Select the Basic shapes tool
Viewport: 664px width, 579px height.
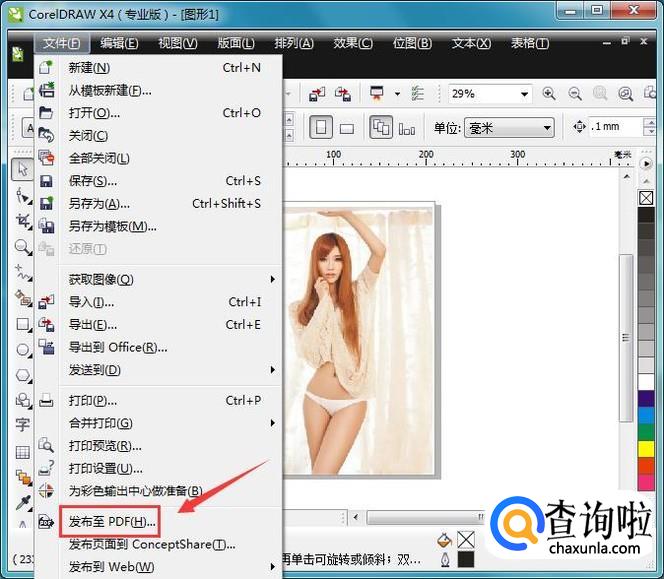[x=23, y=400]
